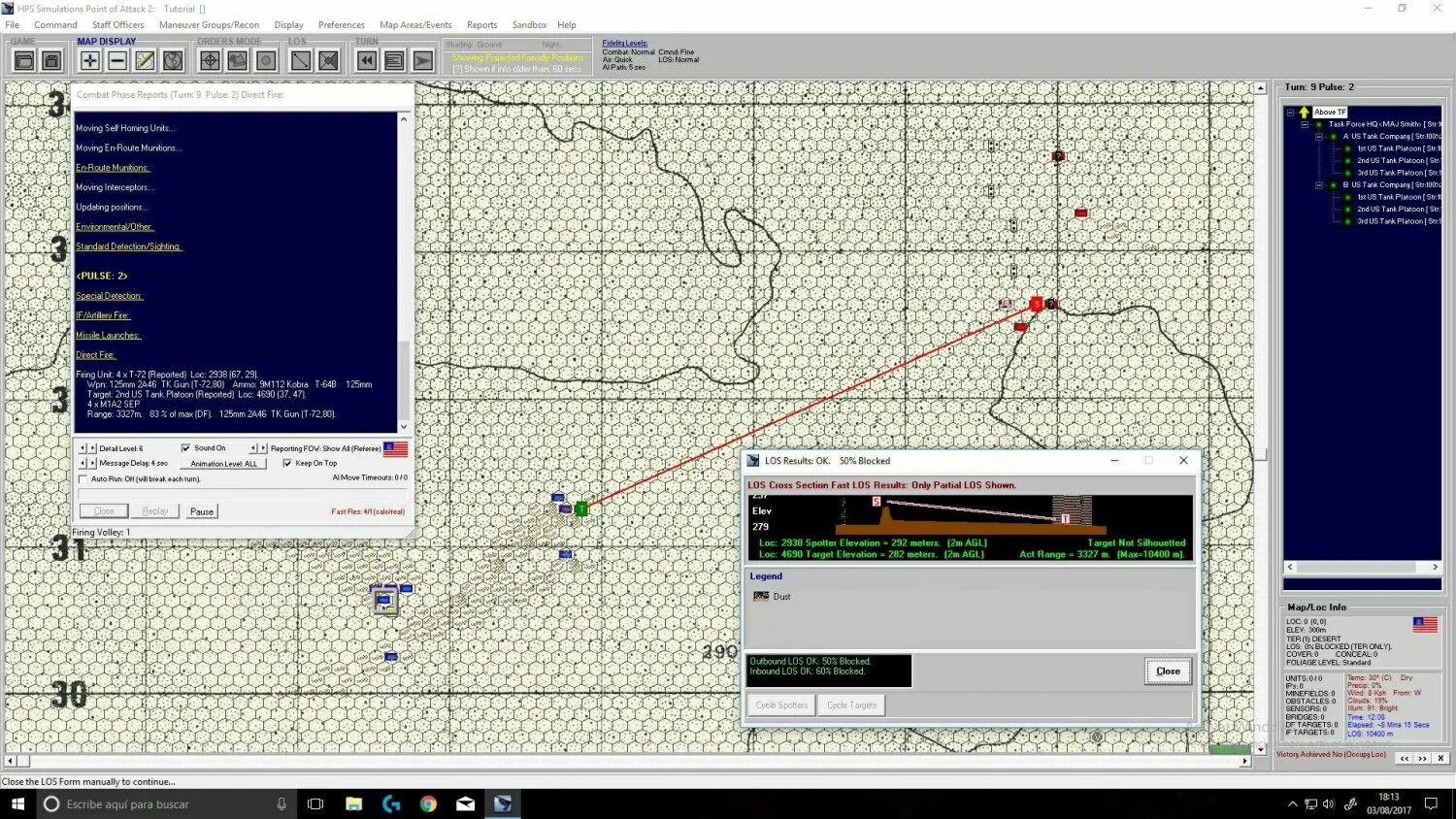Open Chrome from the taskbar
The width and height of the screenshot is (1456, 819).
[x=428, y=803]
